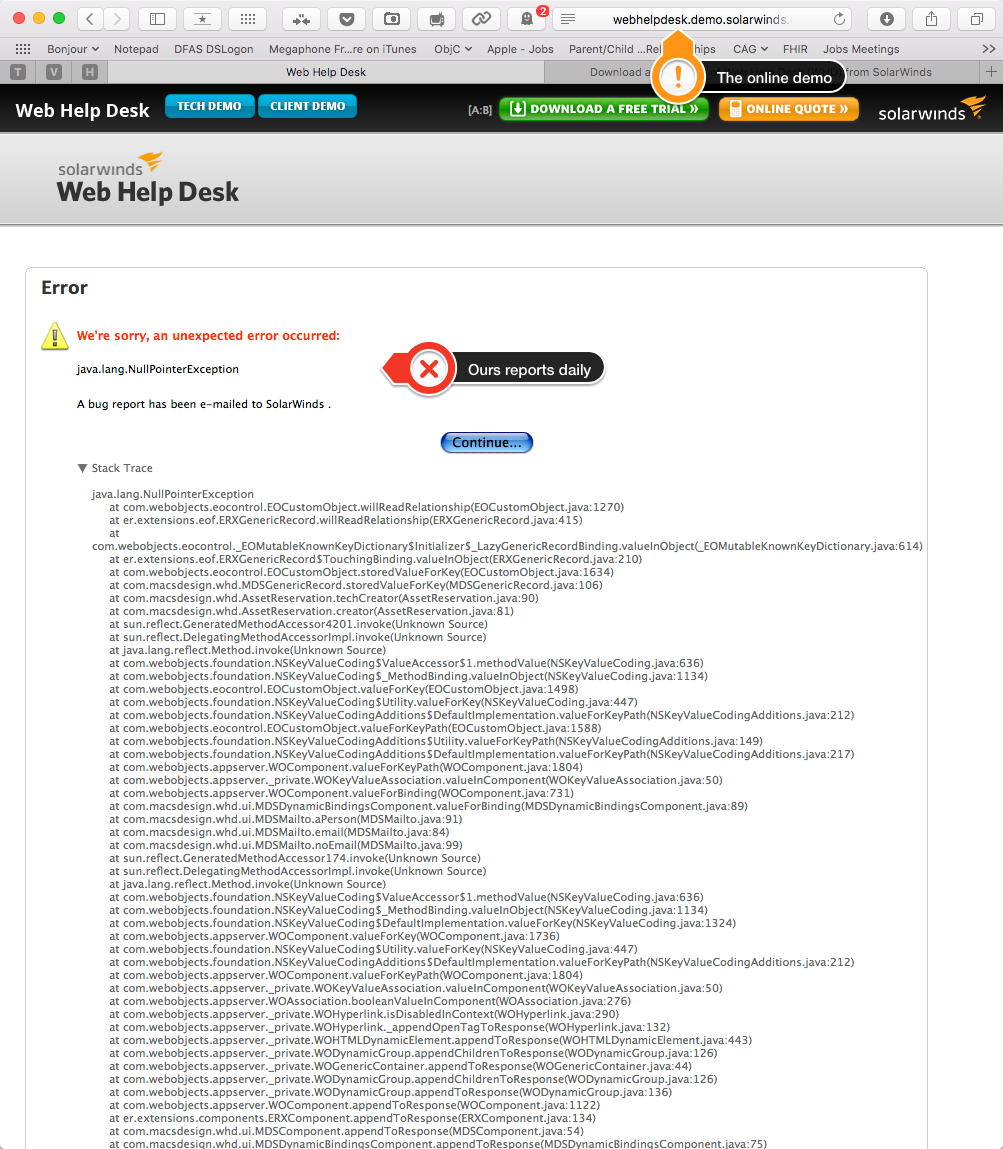
Task: Click the CLIENT DEMO button
Action: [308, 106]
